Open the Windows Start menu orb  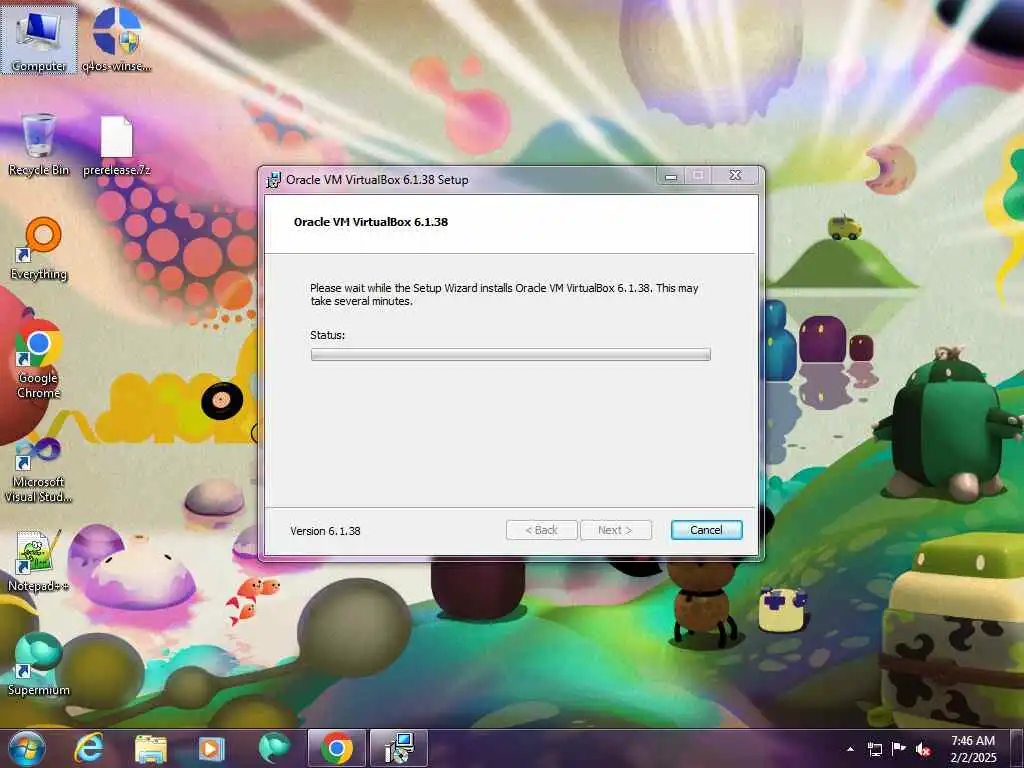pos(27,748)
